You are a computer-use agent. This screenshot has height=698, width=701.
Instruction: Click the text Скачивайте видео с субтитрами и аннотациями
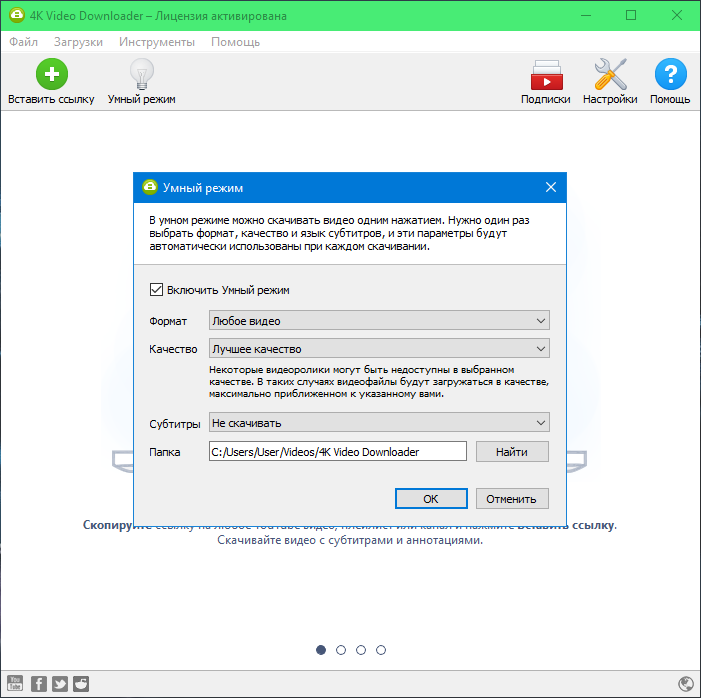(x=350, y=540)
